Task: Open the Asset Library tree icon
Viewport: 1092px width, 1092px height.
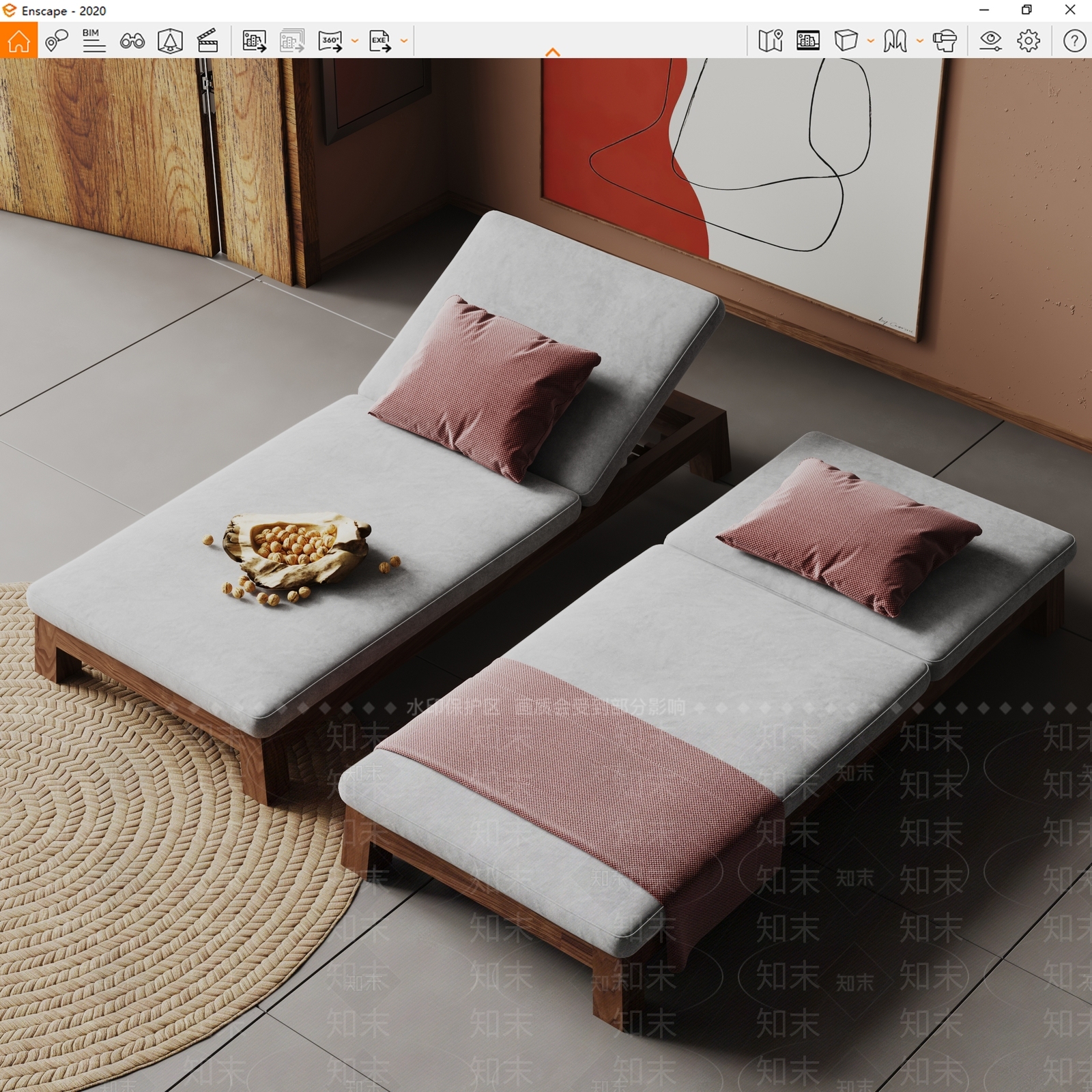Action: (170, 40)
